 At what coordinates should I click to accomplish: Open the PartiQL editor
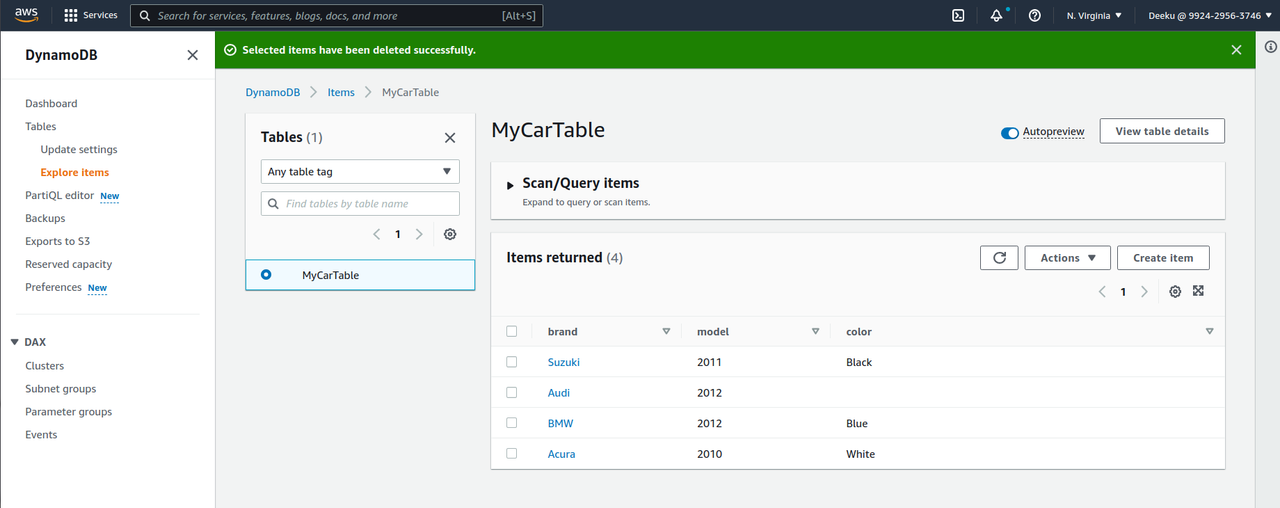(x=60, y=196)
